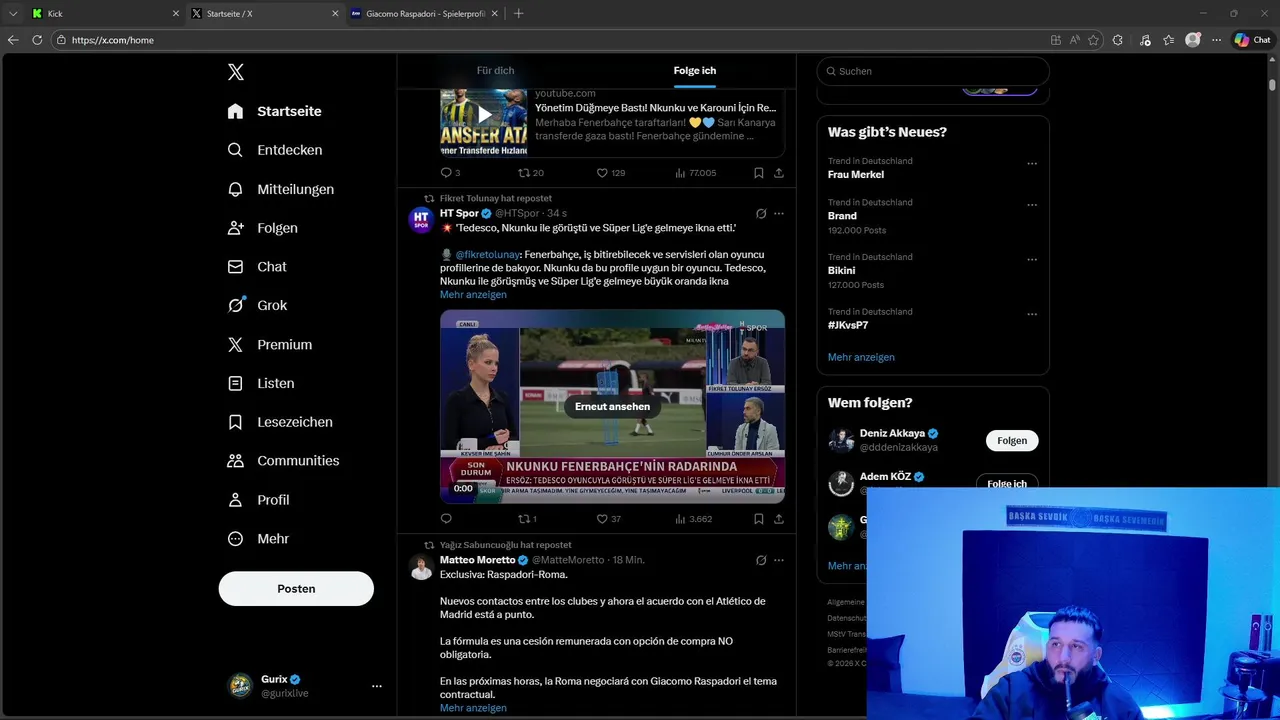Play the Fenerbahçe YouTube video thumbnail
1280x720 pixels.
(484, 115)
